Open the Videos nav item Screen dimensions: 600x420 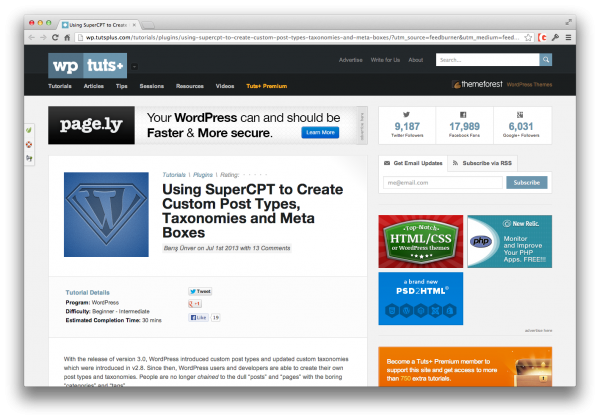225,86
